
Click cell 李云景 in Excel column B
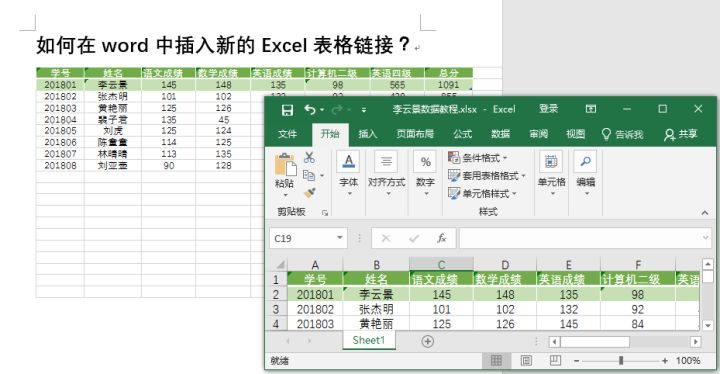[376, 294]
